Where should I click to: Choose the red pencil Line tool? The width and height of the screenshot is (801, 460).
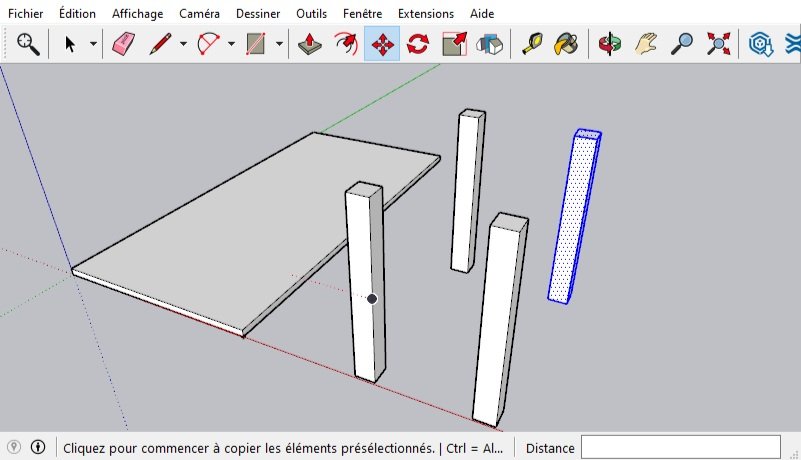160,44
